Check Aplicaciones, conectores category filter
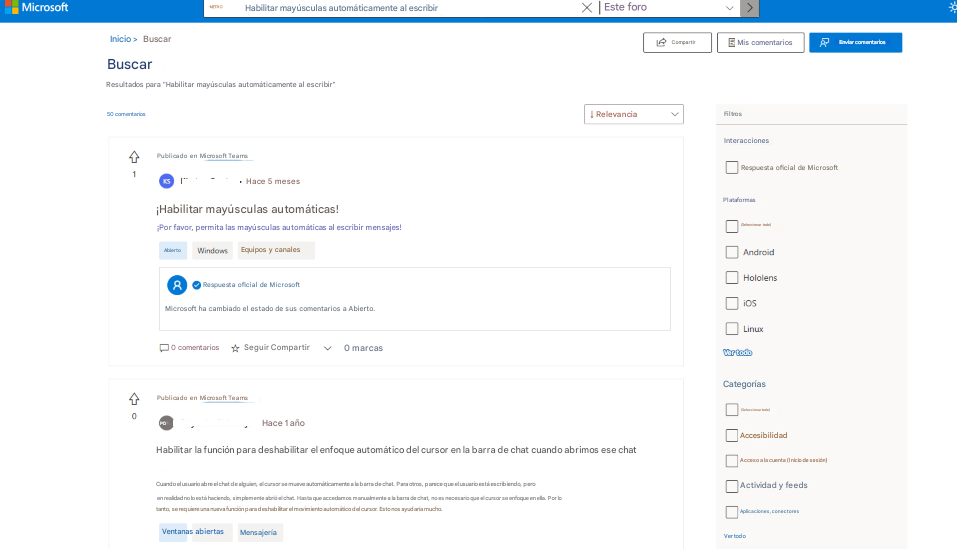 [732, 512]
